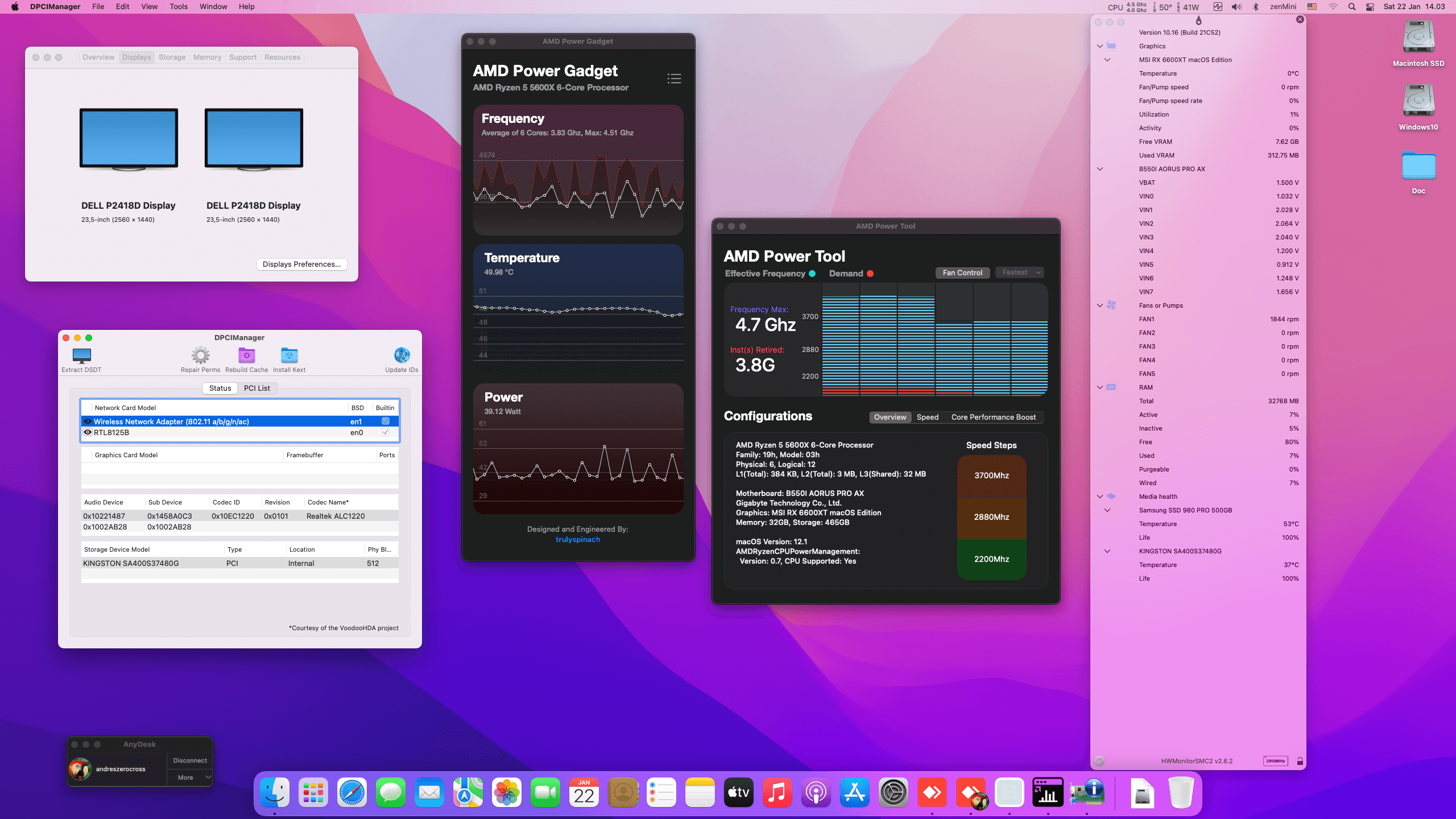
Task: Select Status tab in DPCIManager
Action: pos(220,388)
